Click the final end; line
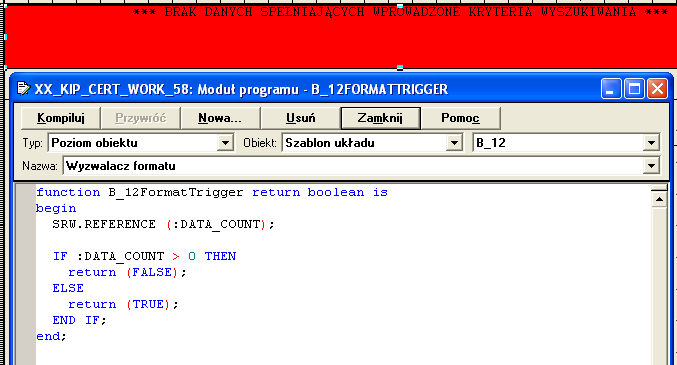The width and height of the screenshot is (677, 365). pos(51,336)
